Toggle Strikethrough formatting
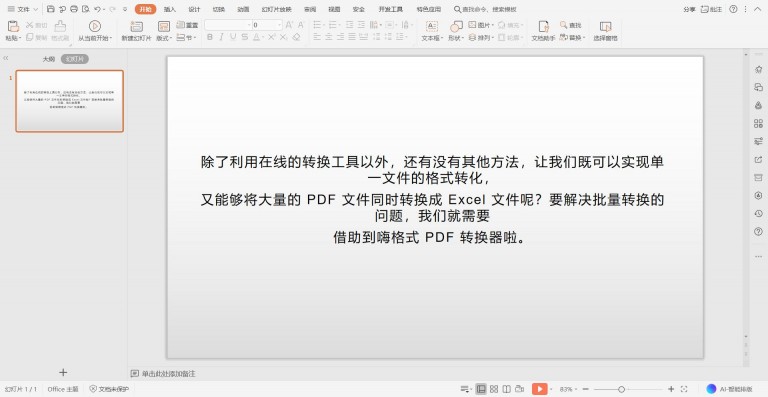Screen dimensions: 768x397 tap(244, 37)
